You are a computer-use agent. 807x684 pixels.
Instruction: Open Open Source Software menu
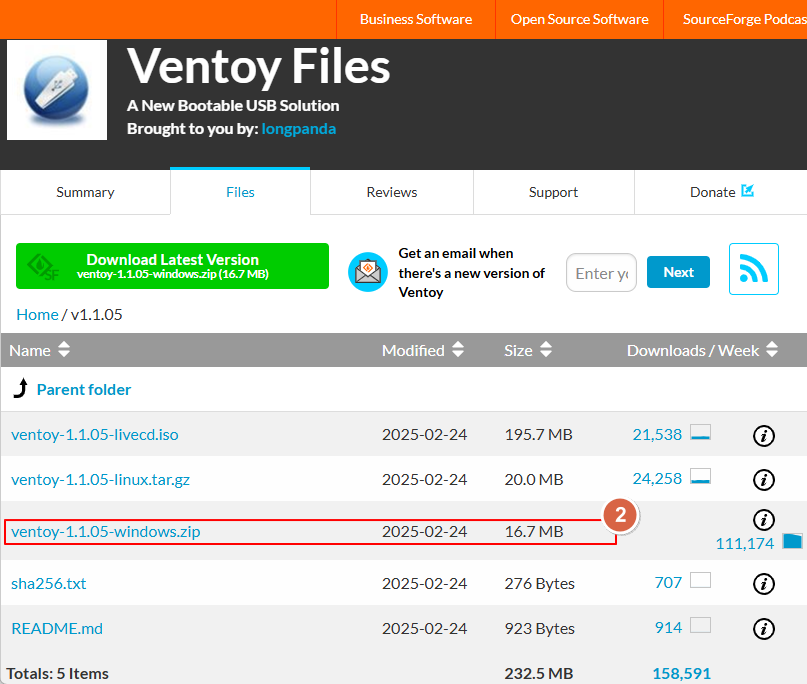tap(580, 19)
